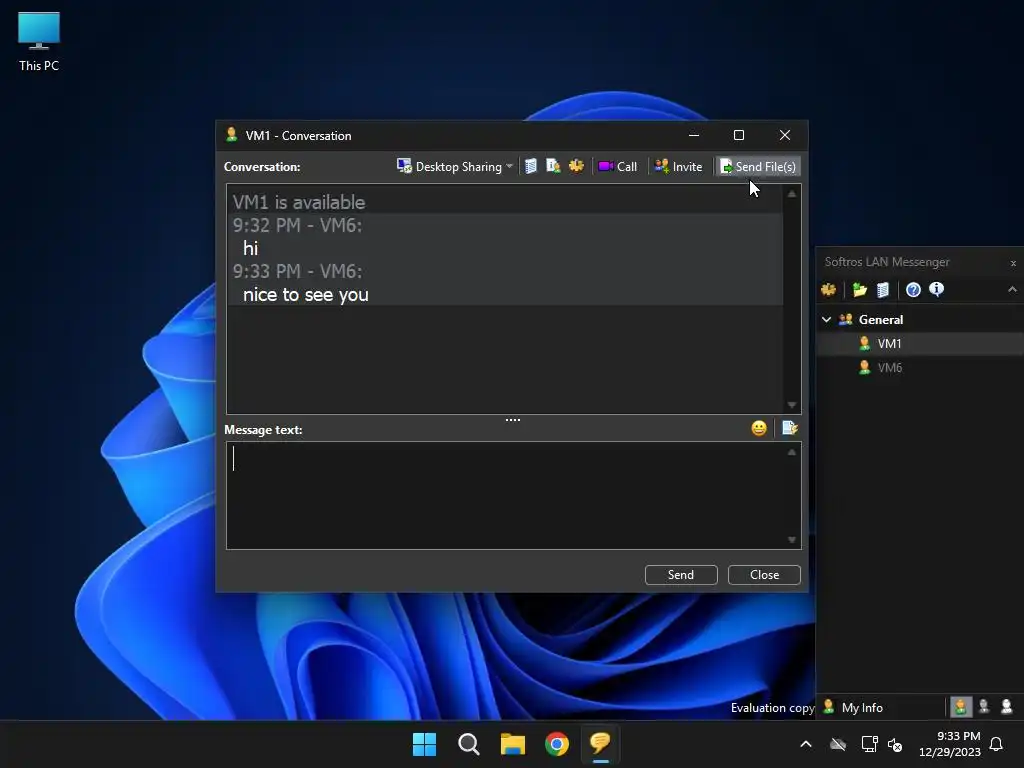Open history in Softros Messenger panel

(882, 289)
